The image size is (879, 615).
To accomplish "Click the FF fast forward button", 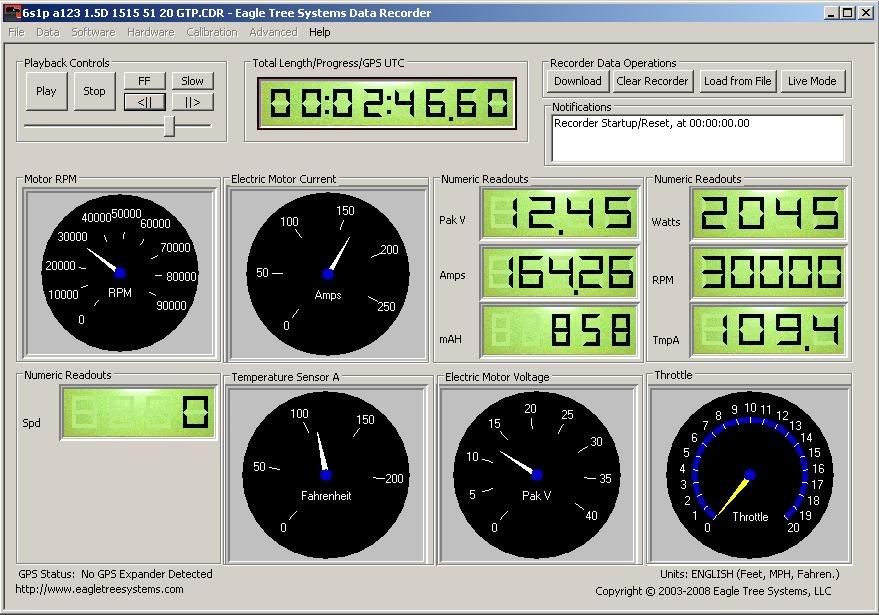I will (x=144, y=81).
